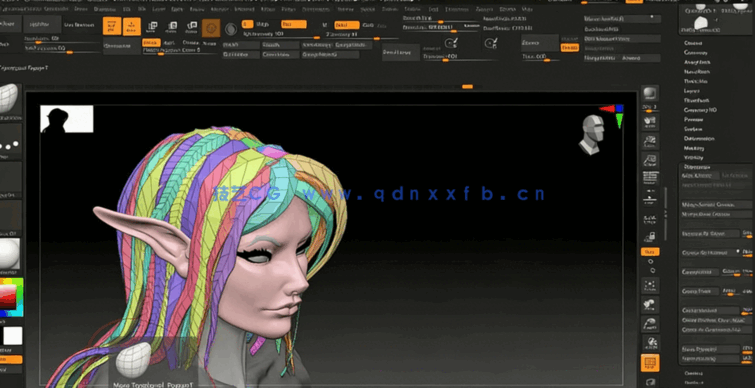The width and height of the screenshot is (755, 388).
Task: Expand the Geometry HD subpalette
Action: coord(700,110)
